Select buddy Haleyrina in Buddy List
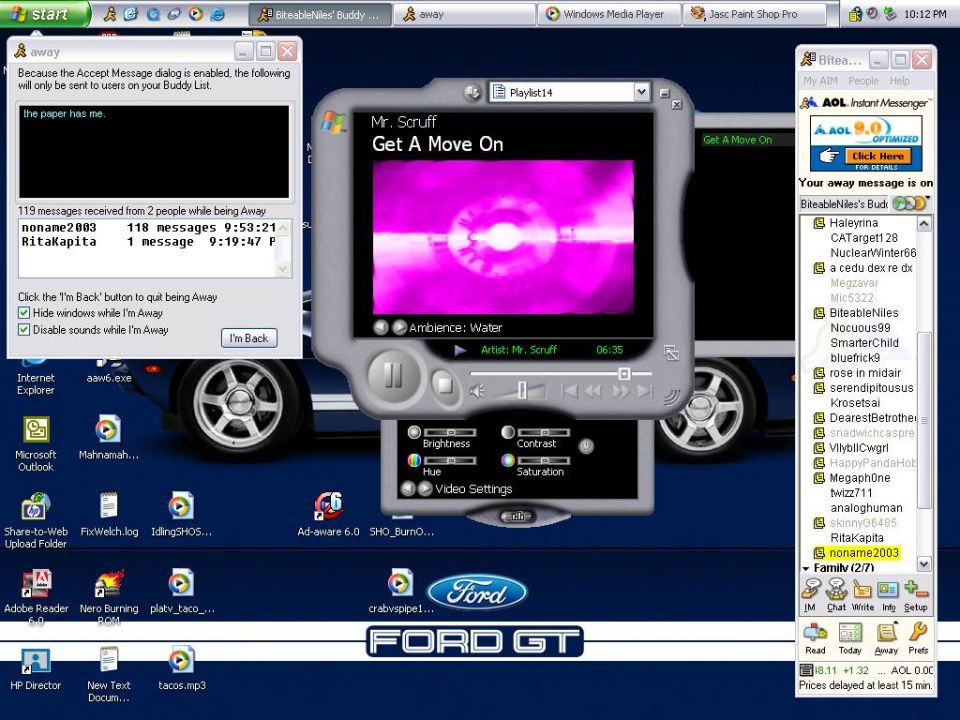This screenshot has width=960, height=720. coord(853,223)
